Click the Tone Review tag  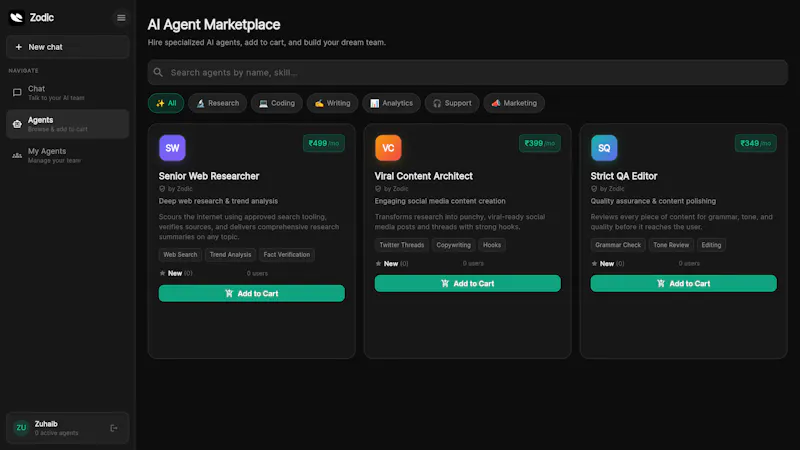[671, 245]
